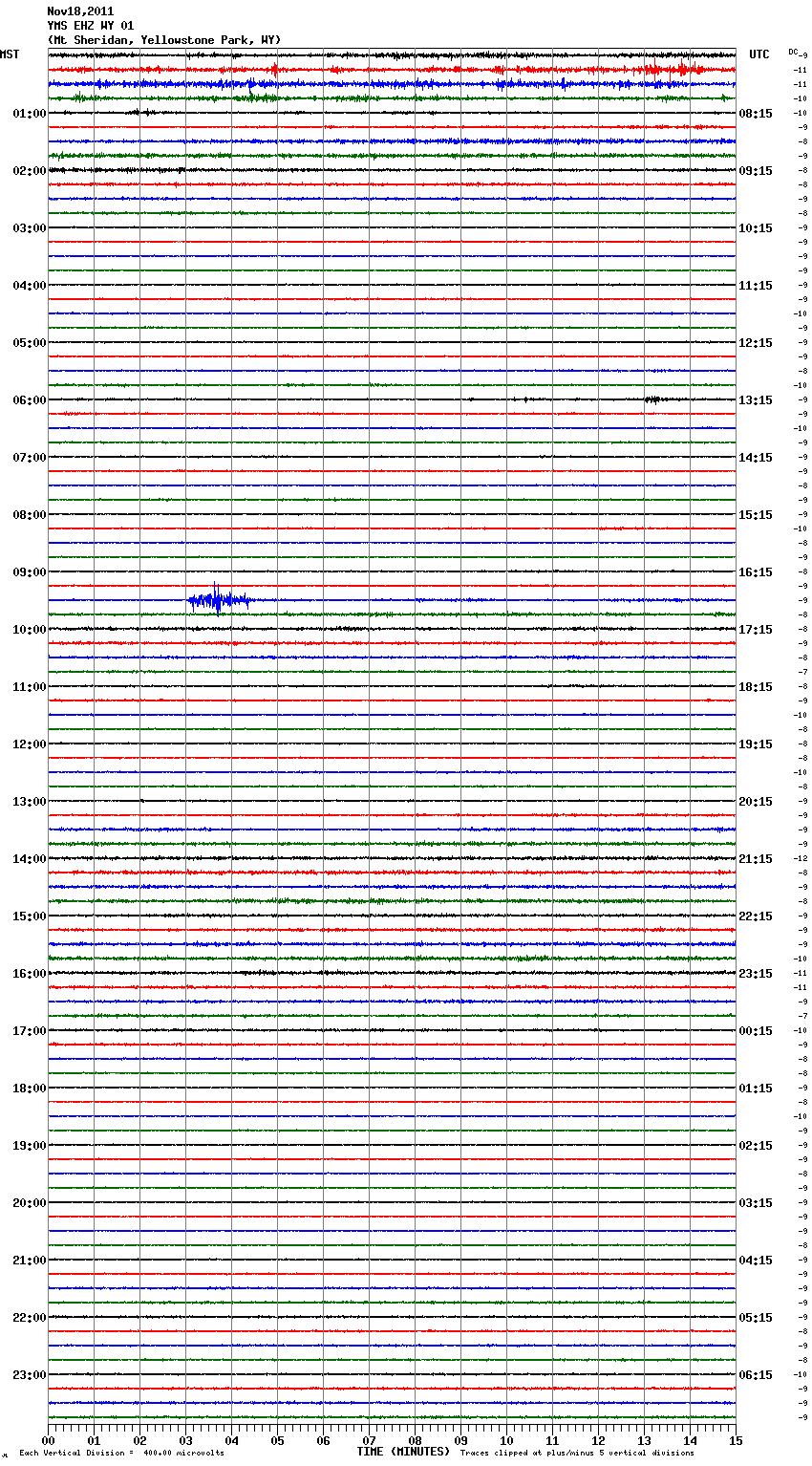Click the 19:15 UTC time label
The height and width of the screenshot is (1466, 812).
click(756, 744)
